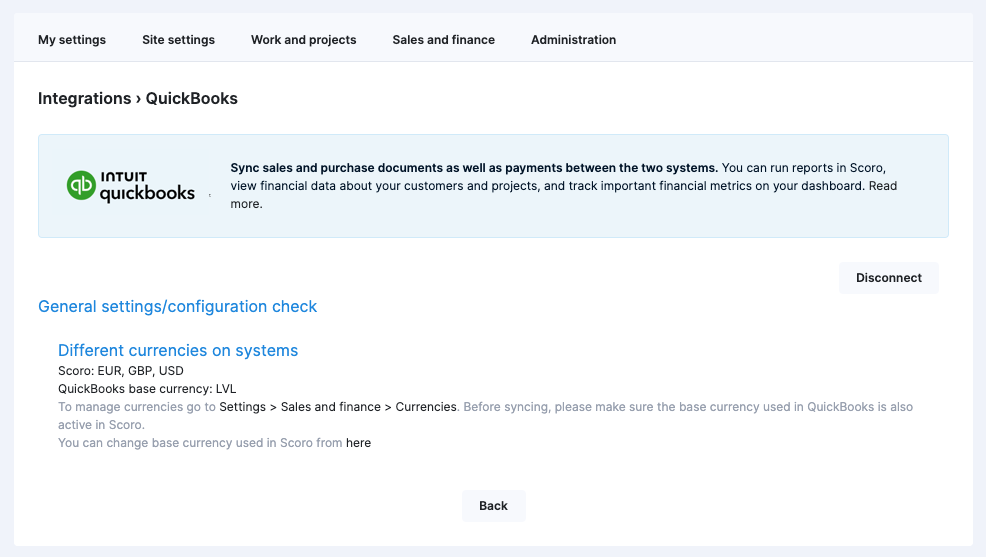Click Integrations › QuickBooks breadcrumb heading
986x557 pixels.
138,99
